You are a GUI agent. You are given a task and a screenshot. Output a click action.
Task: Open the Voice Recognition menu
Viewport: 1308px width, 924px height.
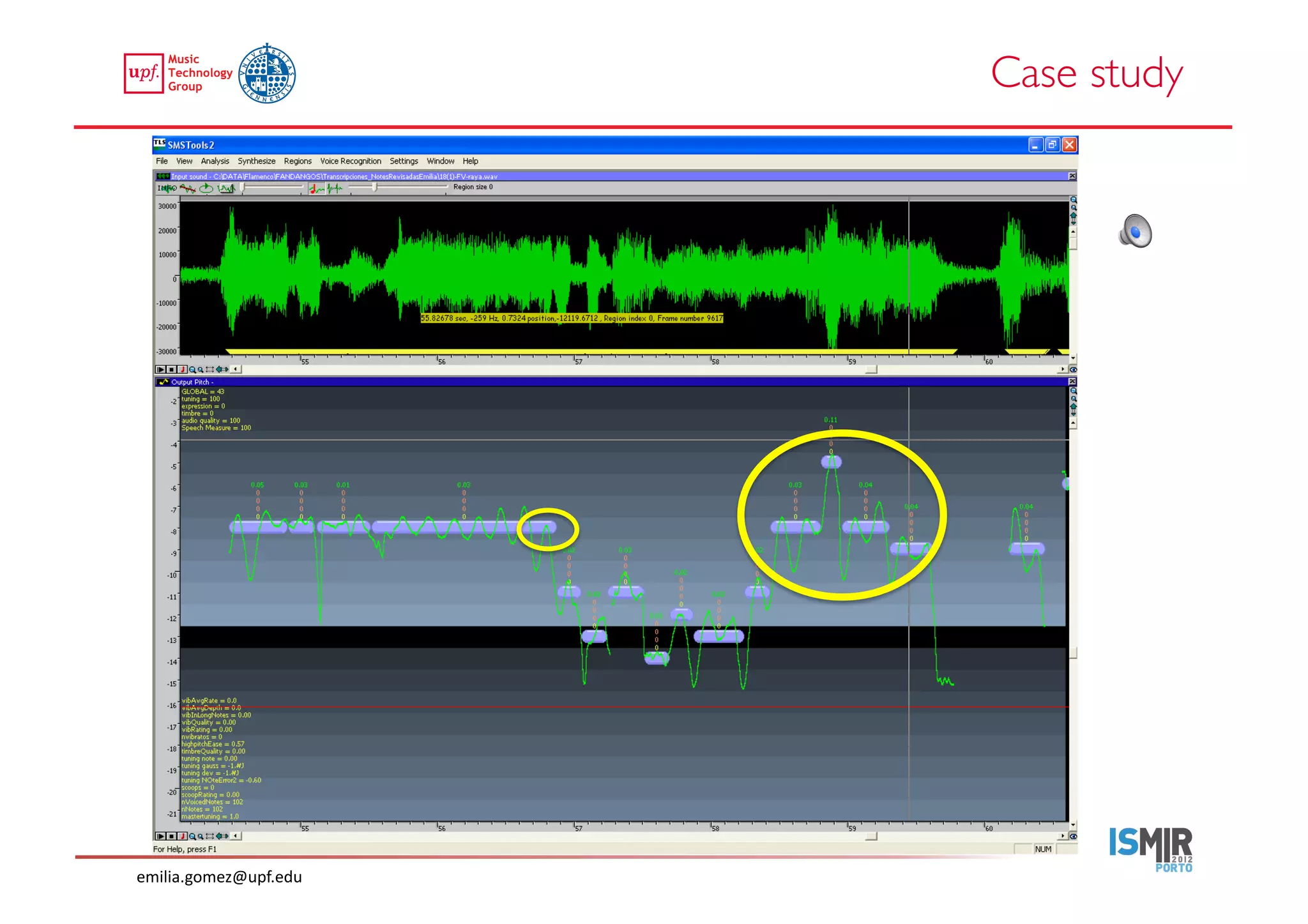point(350,161)
